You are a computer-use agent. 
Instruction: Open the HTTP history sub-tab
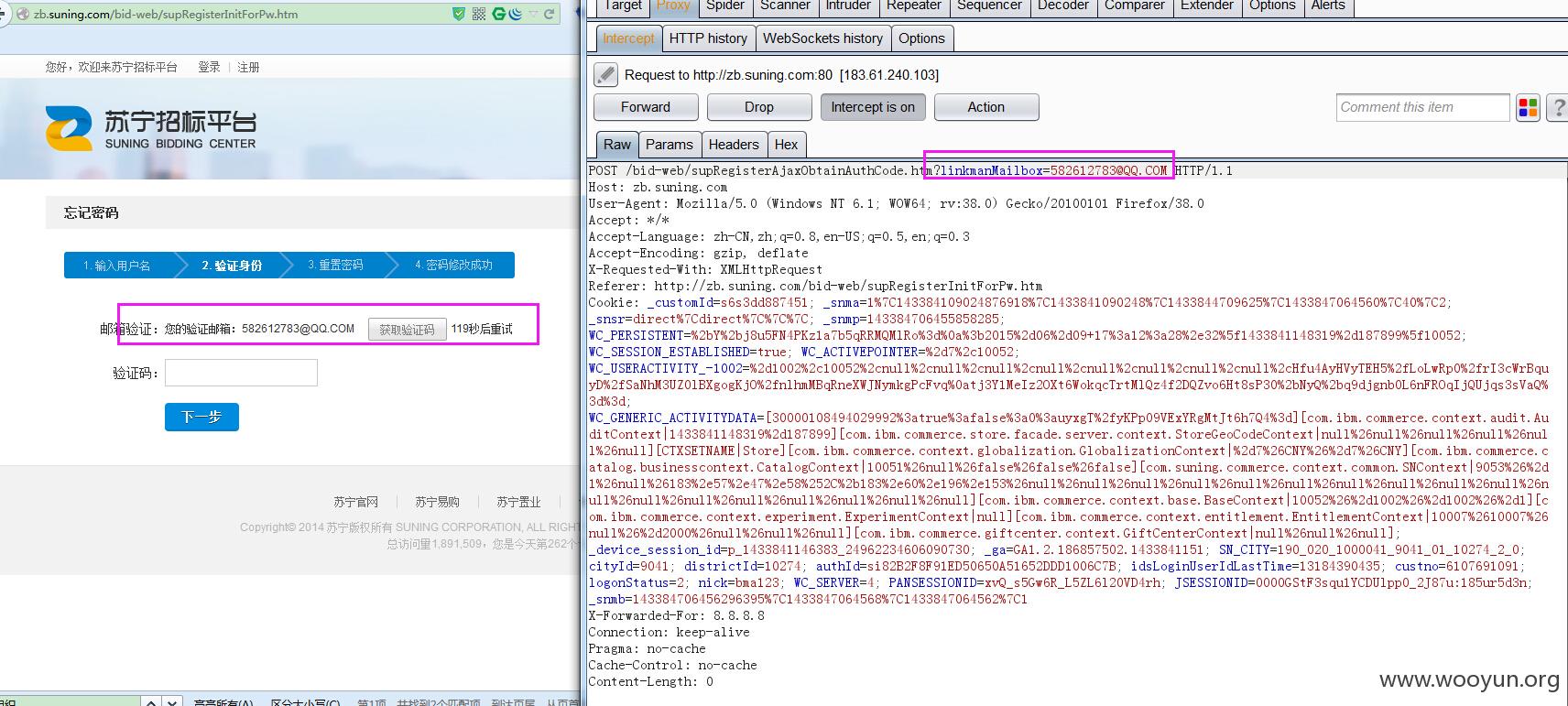point(708,38)
